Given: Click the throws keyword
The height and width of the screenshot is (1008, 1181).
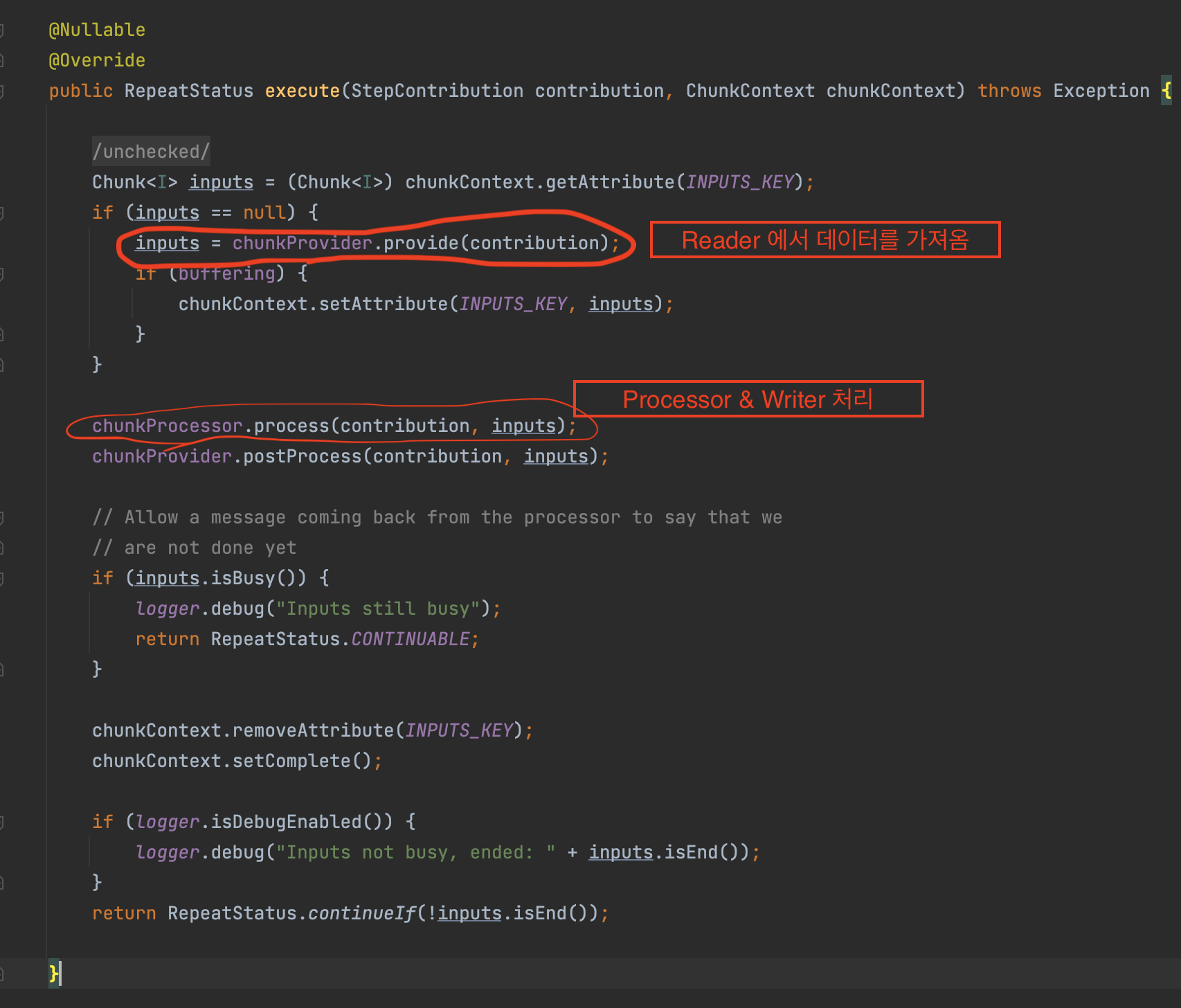Looking at the screenshot, I should tap(1009, 91).
